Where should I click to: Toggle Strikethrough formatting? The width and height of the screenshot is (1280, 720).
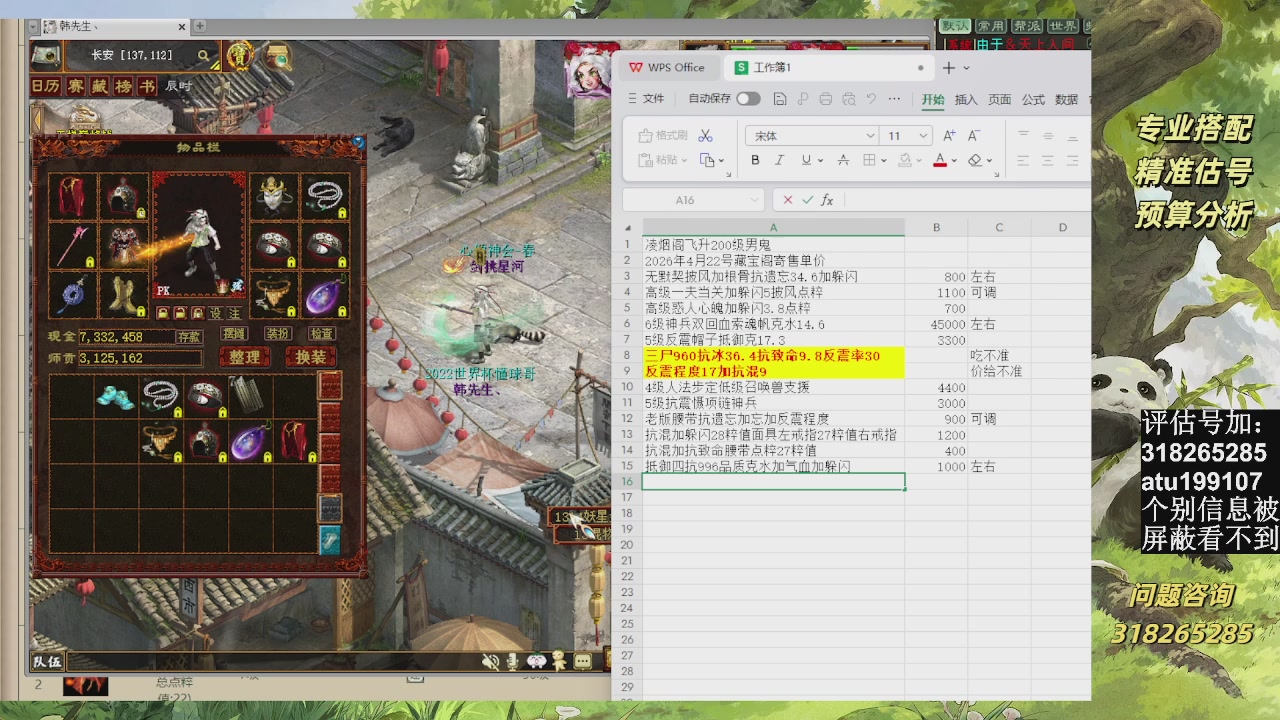tap(843, 160)
